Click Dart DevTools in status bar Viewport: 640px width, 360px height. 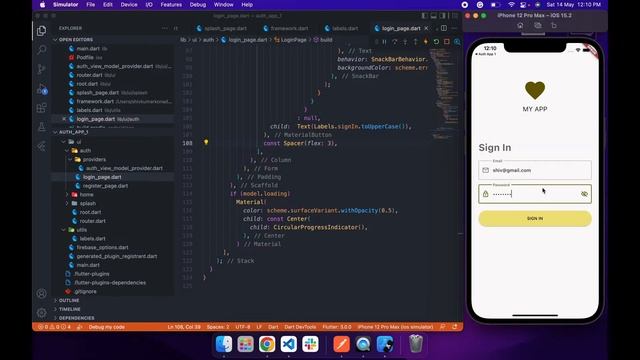[300, 327]
